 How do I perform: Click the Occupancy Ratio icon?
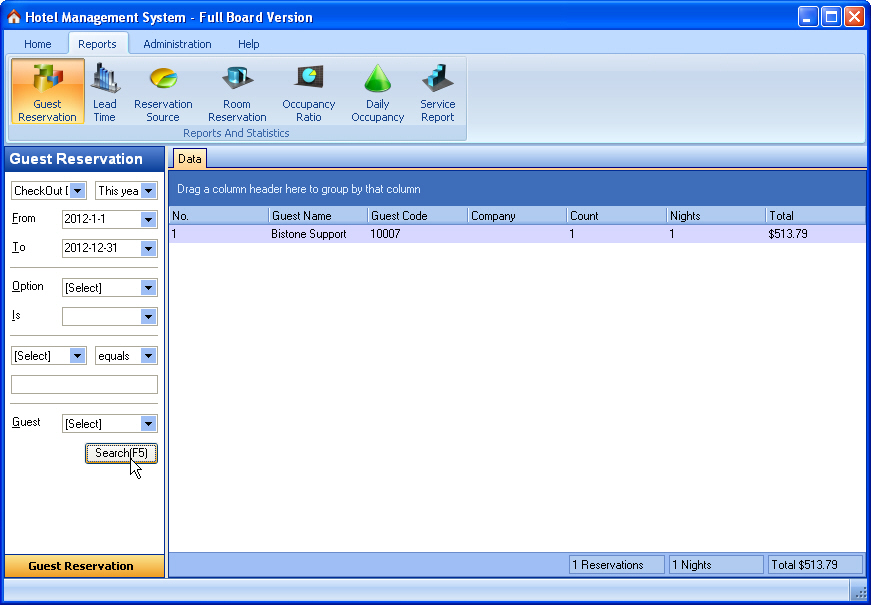tap(309, 92)
